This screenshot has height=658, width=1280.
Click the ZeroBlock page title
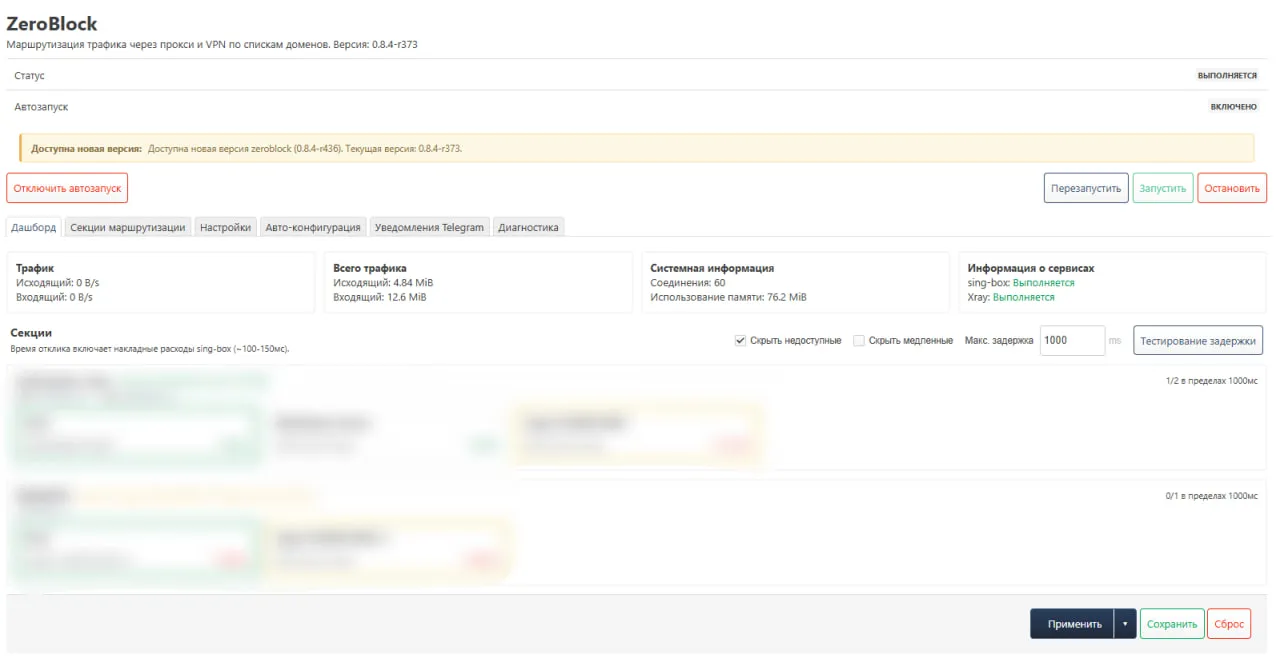coord(52,23)
